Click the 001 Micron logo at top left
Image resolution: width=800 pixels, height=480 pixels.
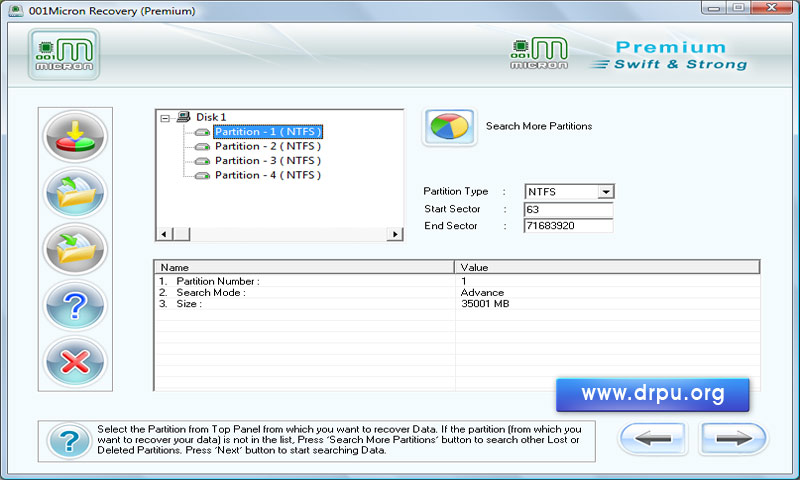tap(64, 54)
